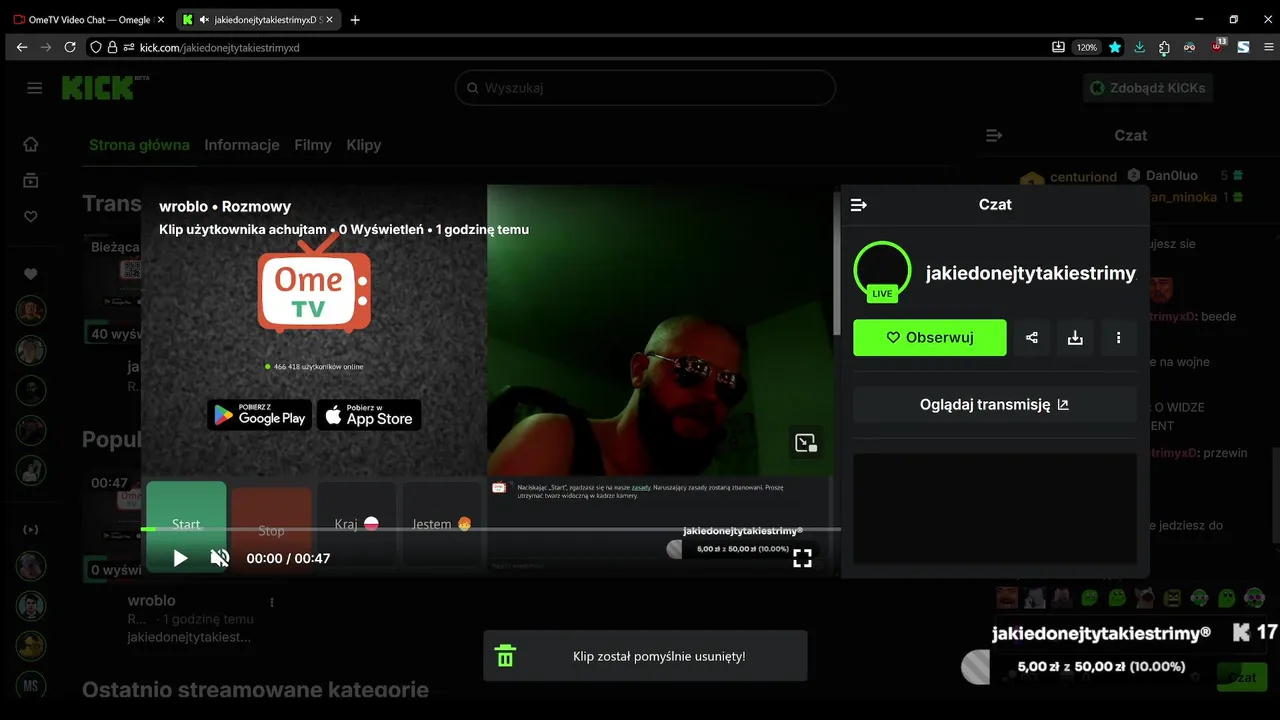Toggle picture-in-picture icon on the video
The height and width of the screenshot is (720, 1280).
coord(806,443)
